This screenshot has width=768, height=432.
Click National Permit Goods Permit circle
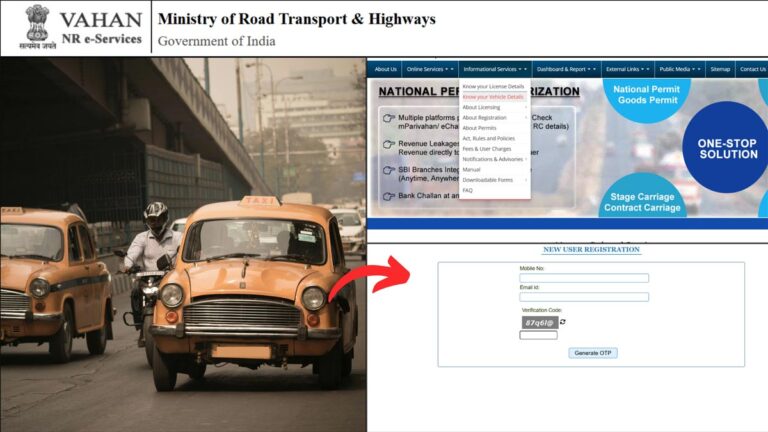pos(647,98)
